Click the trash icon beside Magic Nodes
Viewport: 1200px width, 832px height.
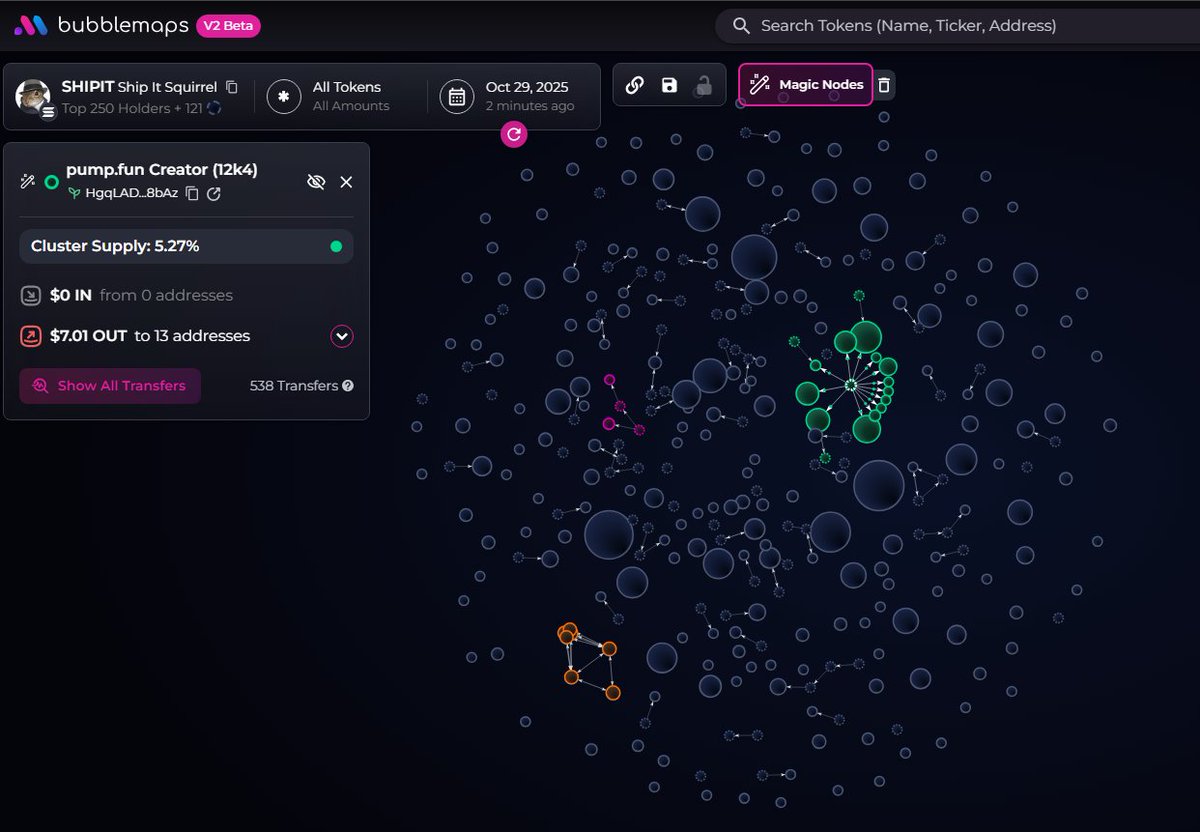pyautogui.click(x=884, y=85)
